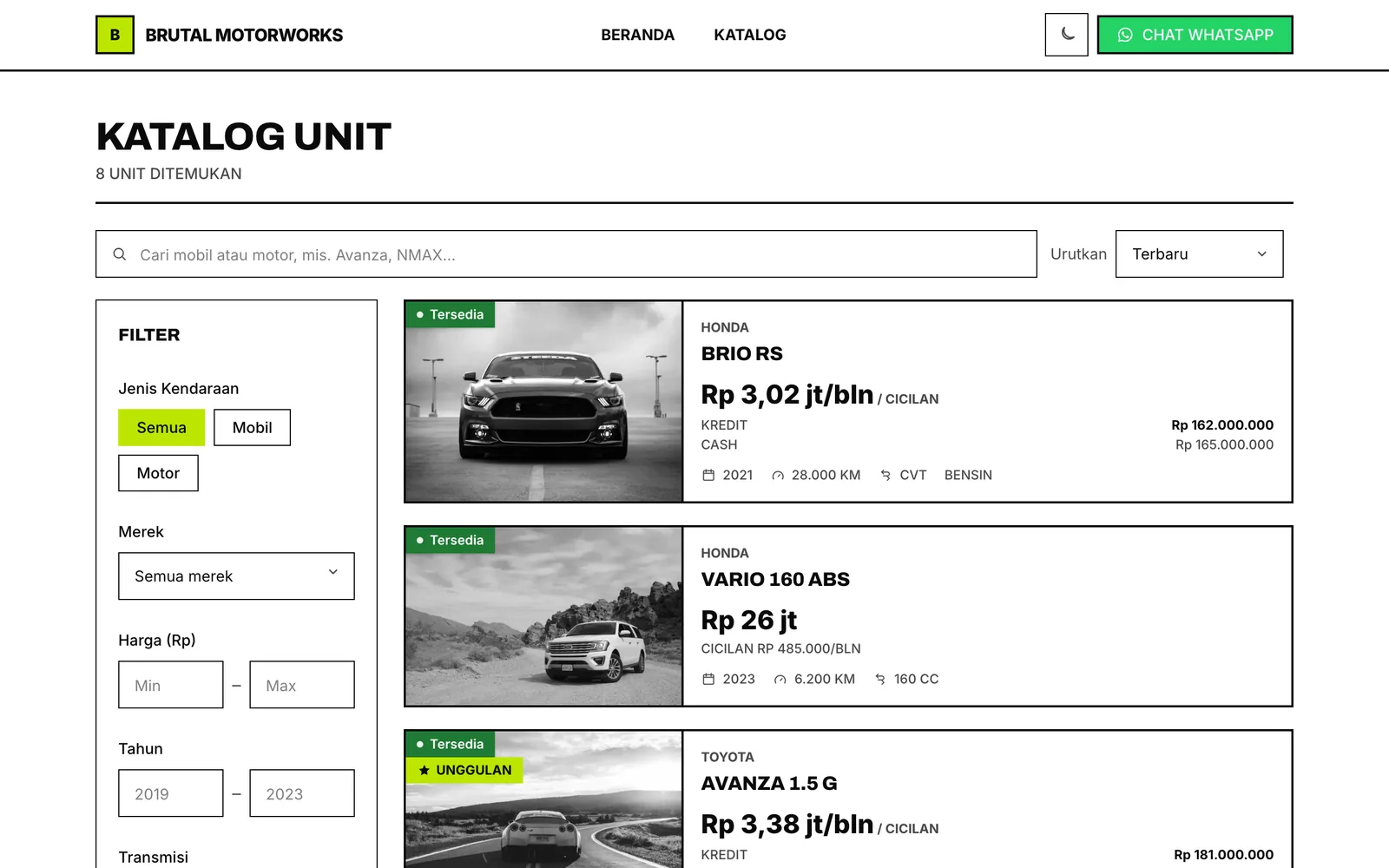Select the Mobil vehicle type filter
The height and width of the screenshot is (868, 1389).
pyautogui.click(x=252, y=428)
